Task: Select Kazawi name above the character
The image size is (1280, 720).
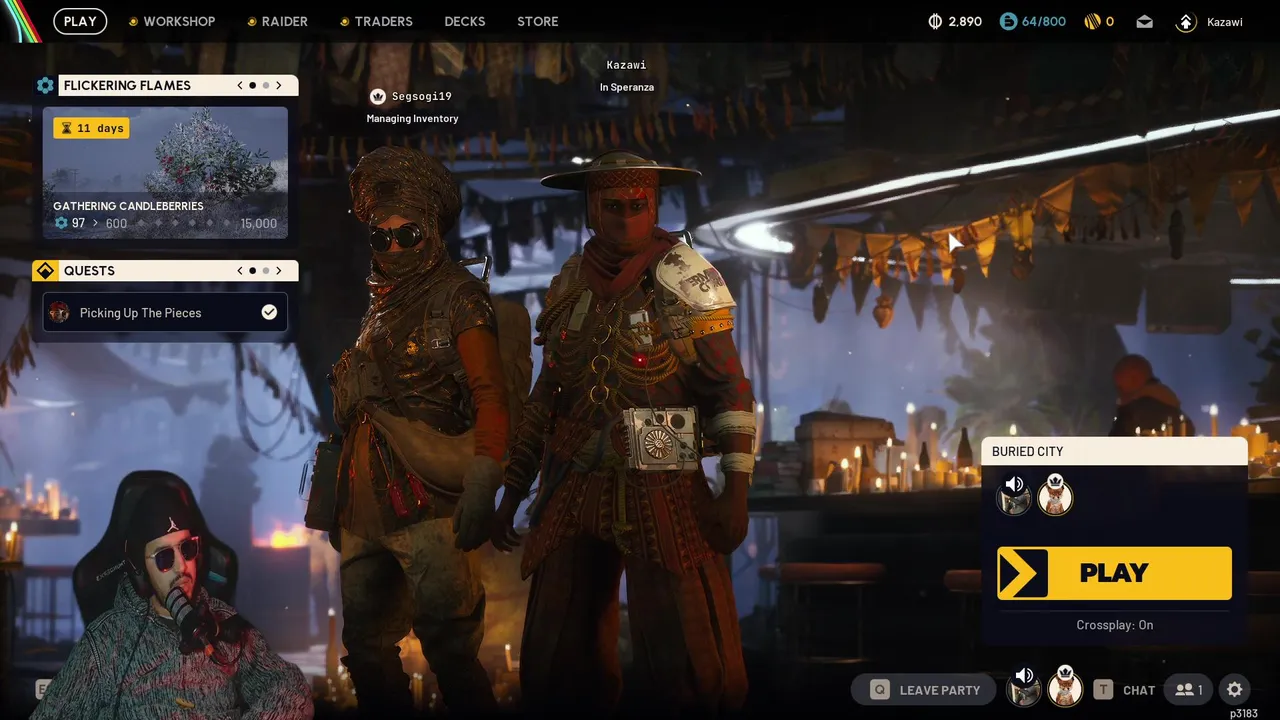Action: click(x=627, y=65)
